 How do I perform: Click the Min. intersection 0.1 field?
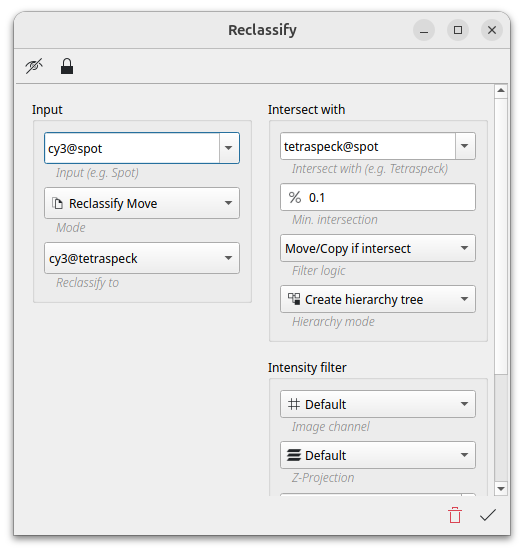point(378,197)
